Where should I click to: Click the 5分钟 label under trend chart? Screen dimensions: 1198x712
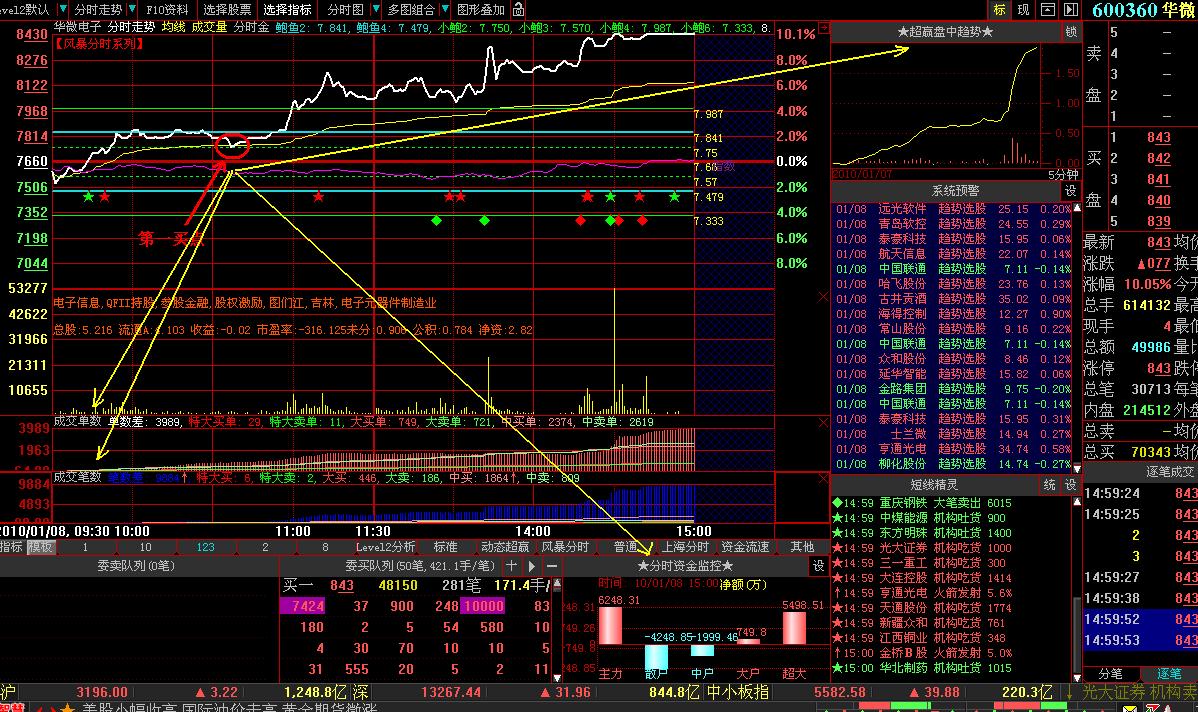(1063, 174)
